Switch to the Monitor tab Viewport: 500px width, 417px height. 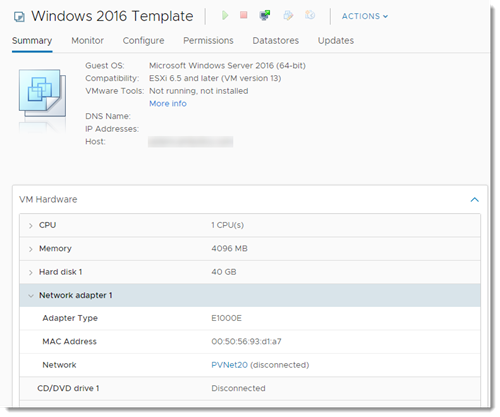(87, 41)
